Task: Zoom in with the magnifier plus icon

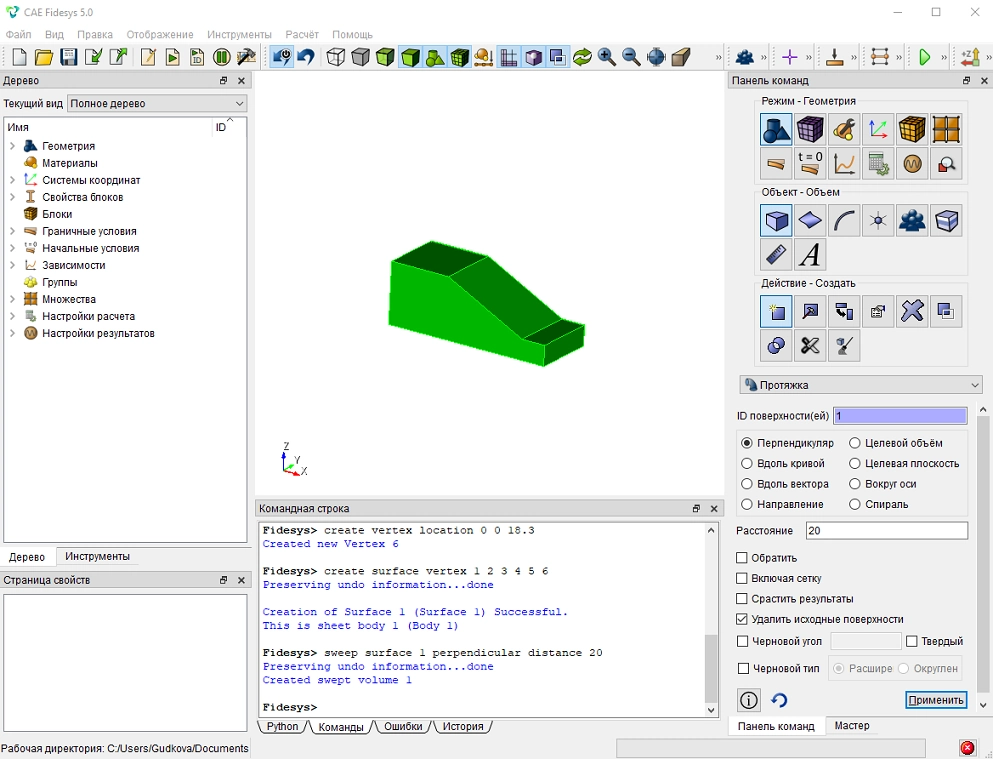Action: pyautogui.click(x=607, y=57)
